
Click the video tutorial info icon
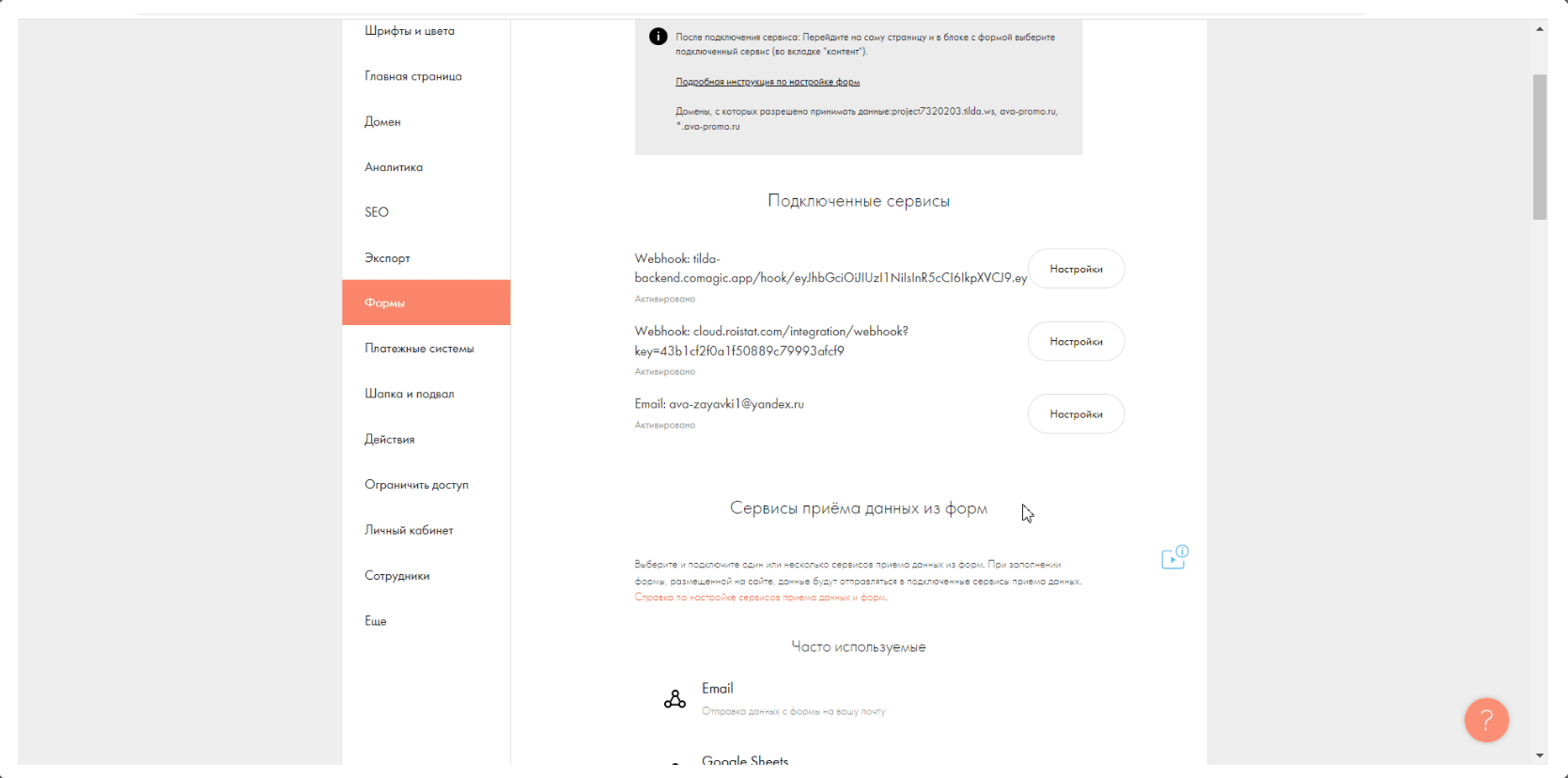pyautogui.click(x=1175, y=557)
